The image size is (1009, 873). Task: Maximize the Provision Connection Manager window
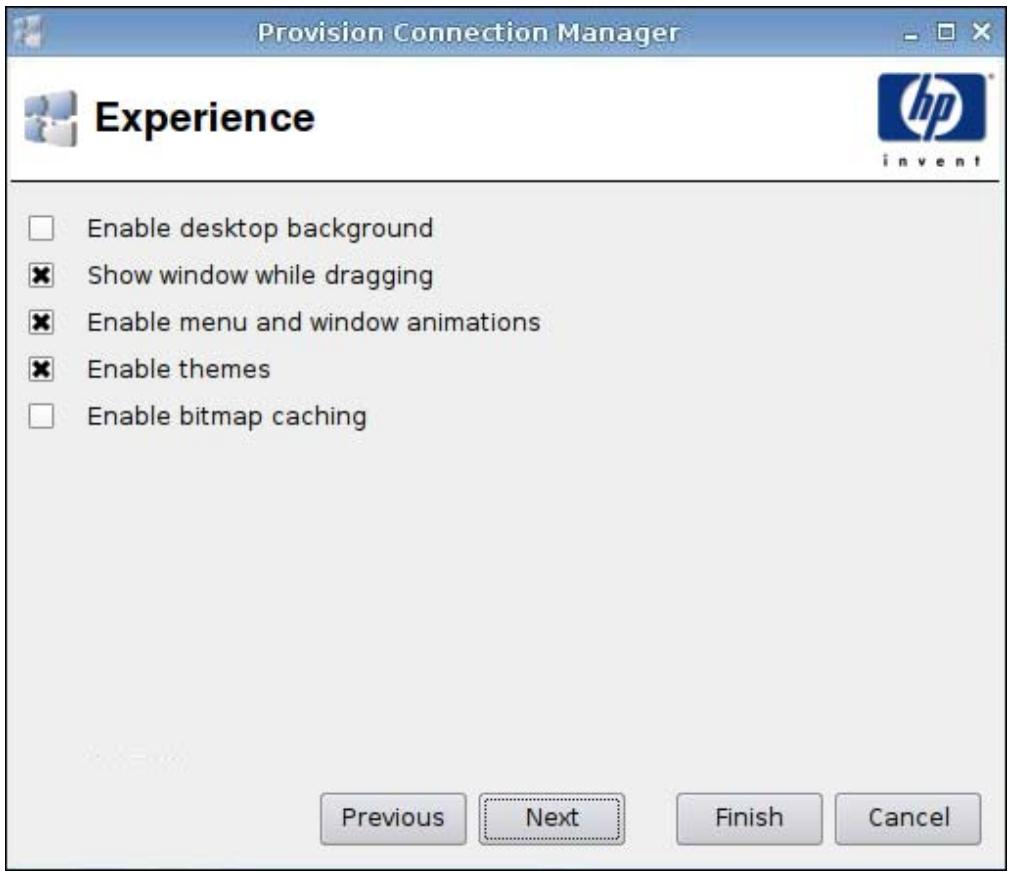[945, 32]
